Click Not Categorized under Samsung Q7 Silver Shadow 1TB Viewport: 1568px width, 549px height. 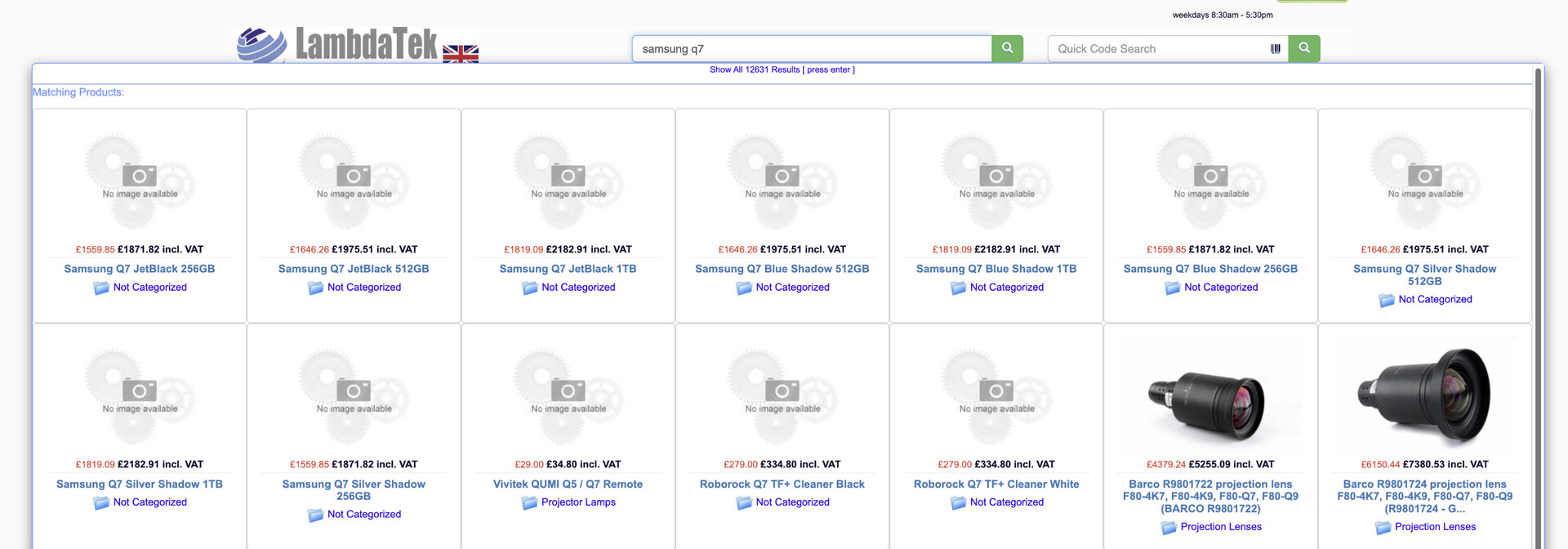(x=150, y=502)
